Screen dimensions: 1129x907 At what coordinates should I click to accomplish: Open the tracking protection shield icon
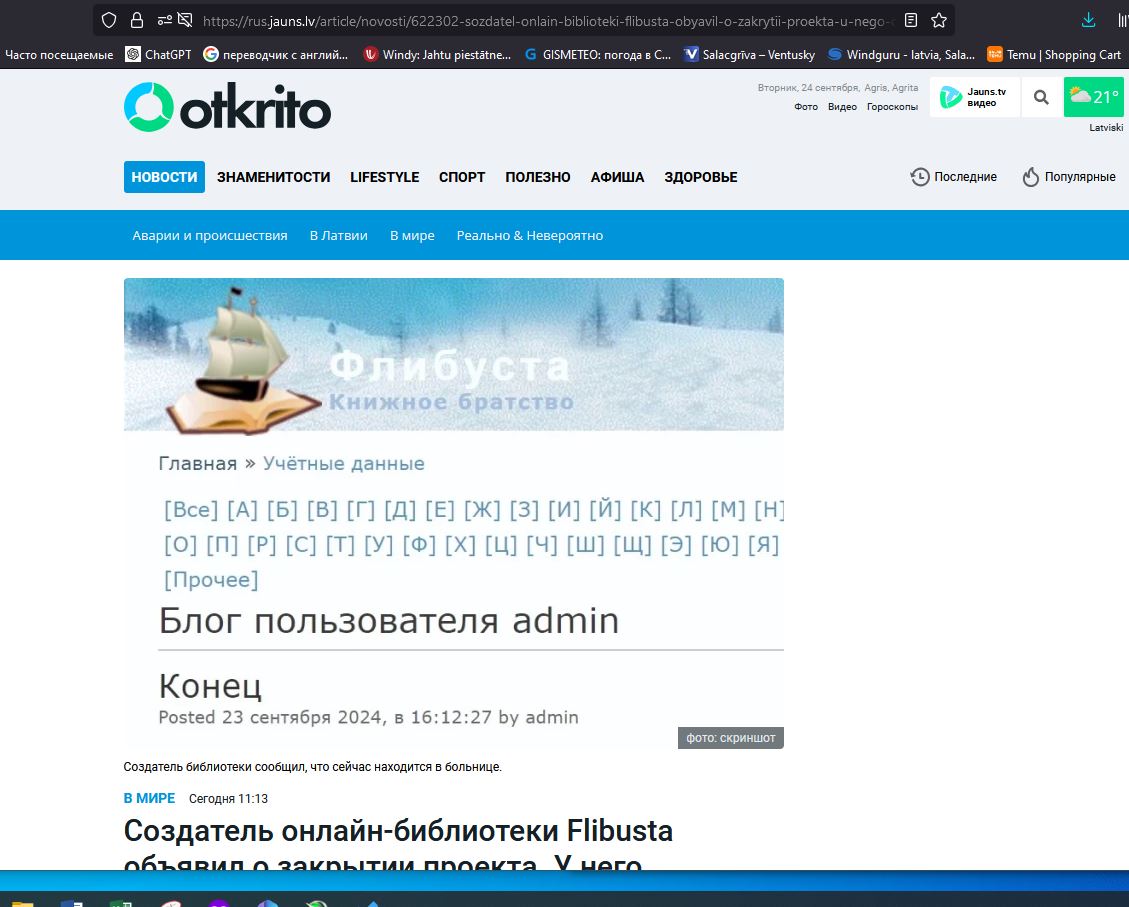(x=109, y=20)
